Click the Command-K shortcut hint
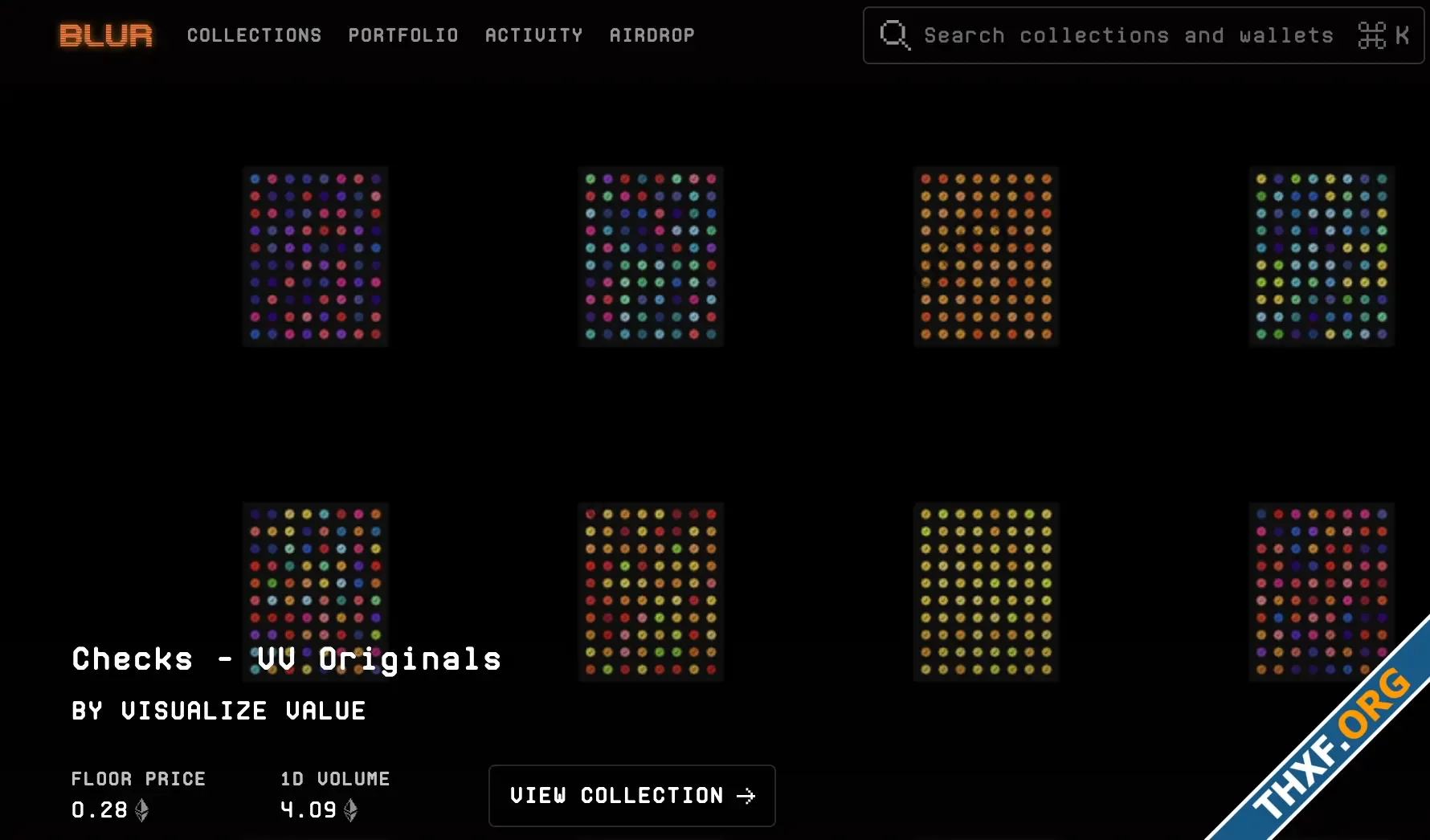 pos(1383,35)
